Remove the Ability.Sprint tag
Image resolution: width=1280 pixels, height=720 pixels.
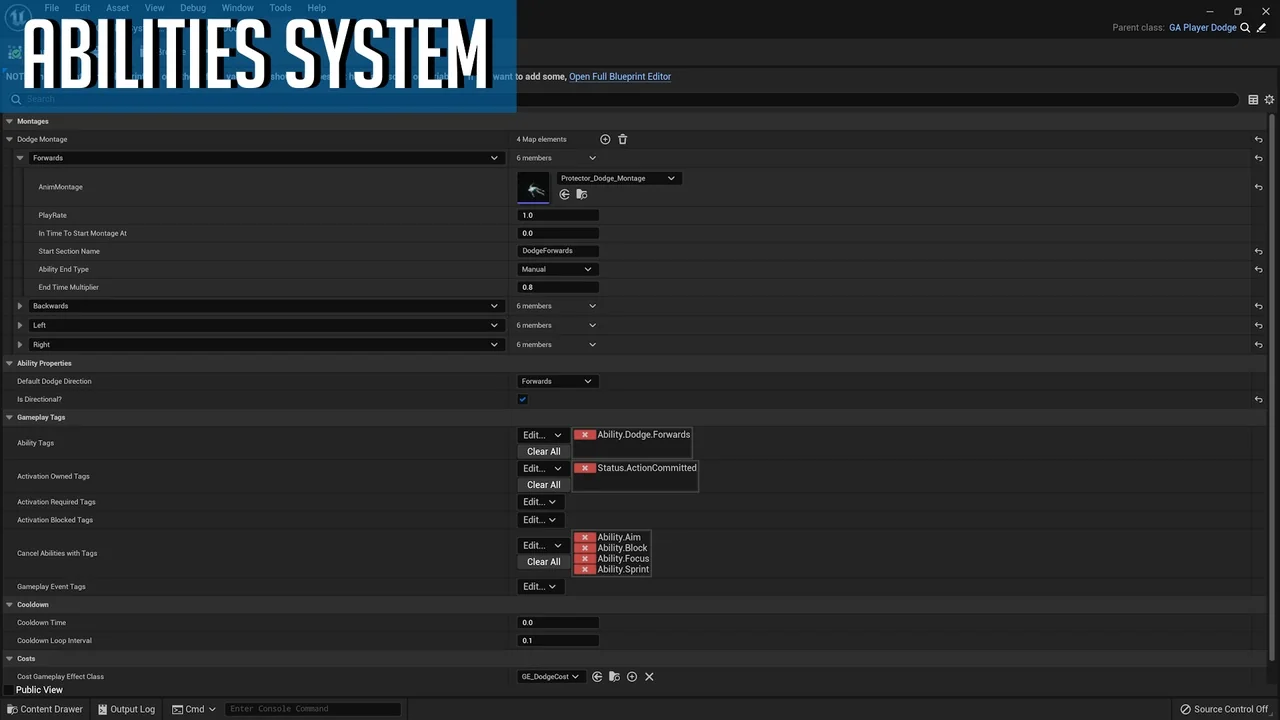point(585,570)
